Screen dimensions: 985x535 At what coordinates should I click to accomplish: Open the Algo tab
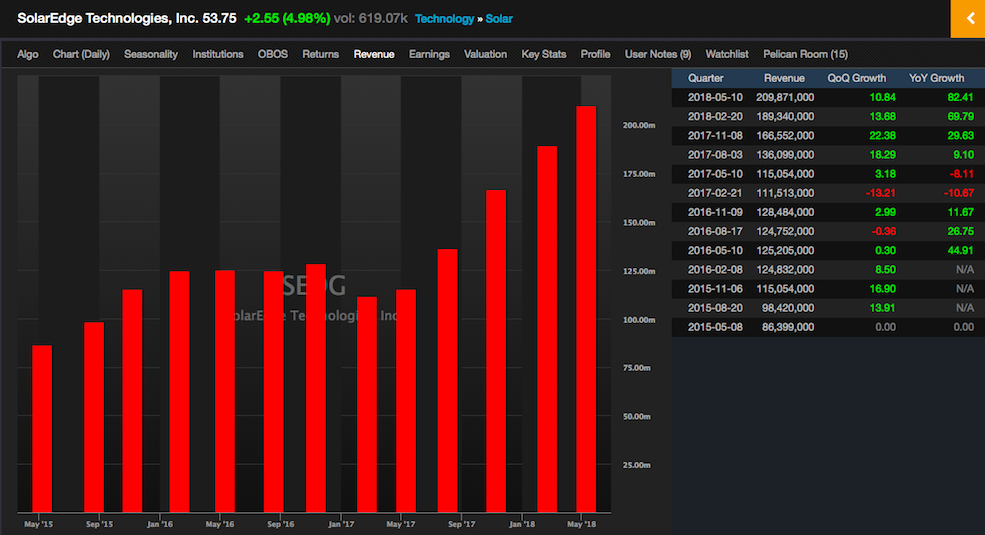pos(28,54)
